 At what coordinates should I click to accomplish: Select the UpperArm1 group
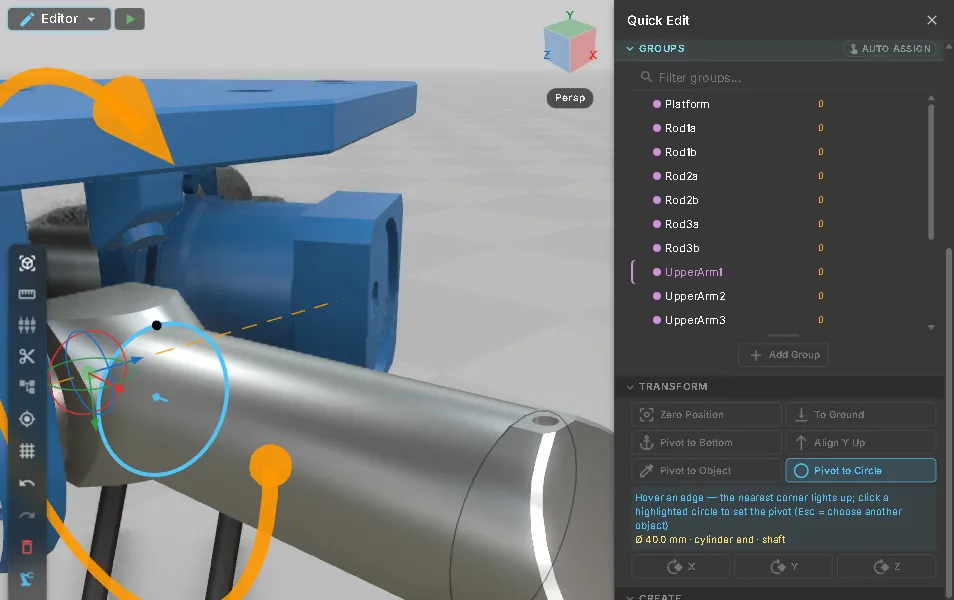tap(694, 272)
